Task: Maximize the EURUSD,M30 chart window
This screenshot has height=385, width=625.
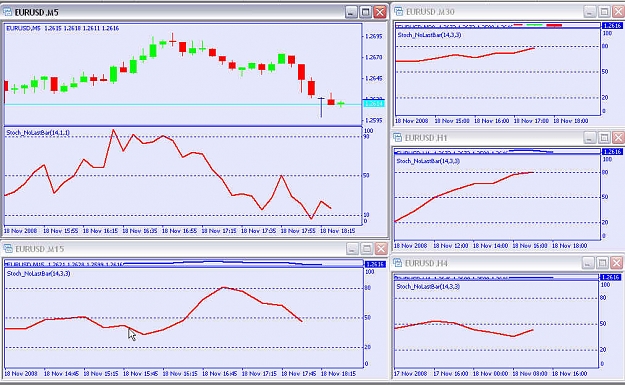Action: (x=604, y=12)
